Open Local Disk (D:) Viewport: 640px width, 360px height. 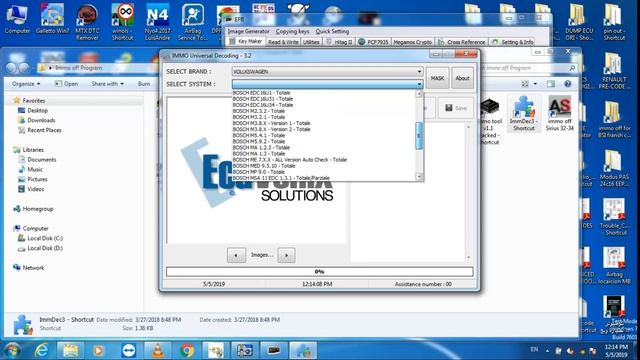(x=40, y=248)
